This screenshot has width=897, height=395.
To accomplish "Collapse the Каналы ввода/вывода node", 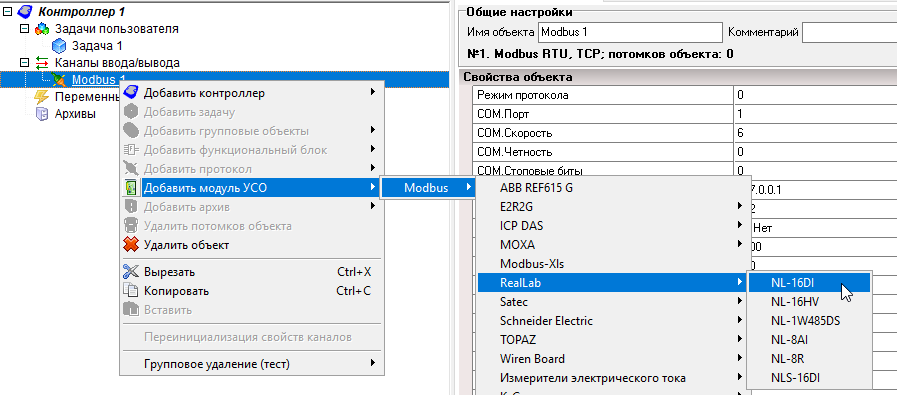I will (x=24, y=62).
